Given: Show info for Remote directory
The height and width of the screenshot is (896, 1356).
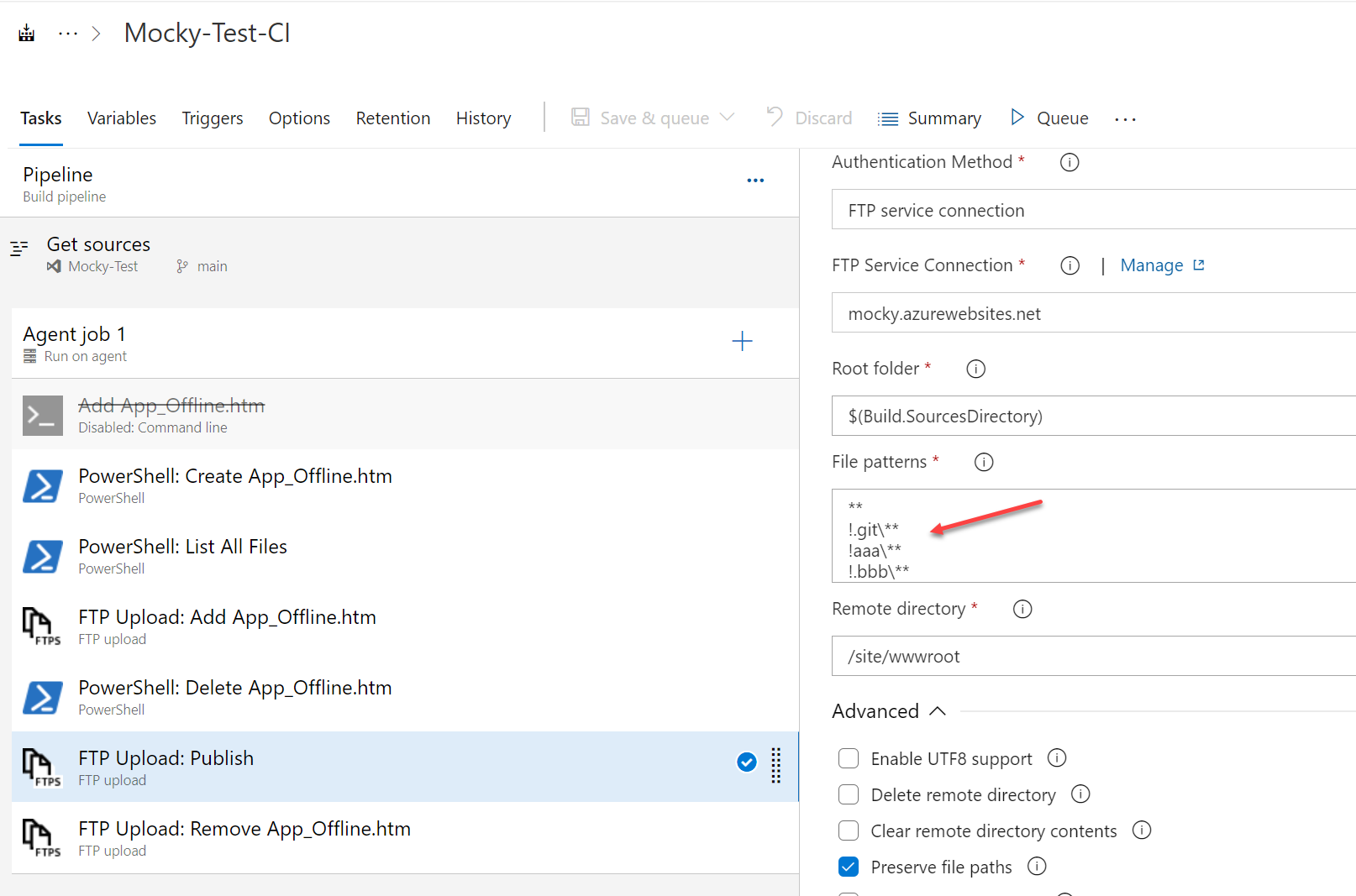Looking at the screenshot, I should pyautogui.click(x=1022, y=609).
